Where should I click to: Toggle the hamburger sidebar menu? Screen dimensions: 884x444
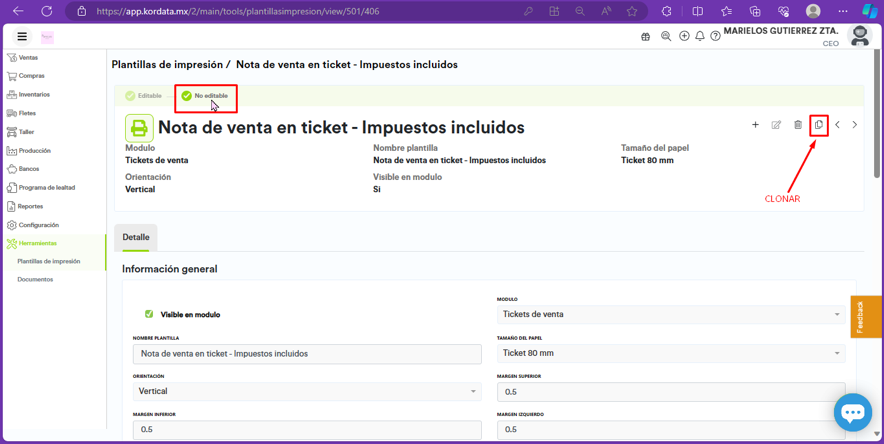point(22,36)
